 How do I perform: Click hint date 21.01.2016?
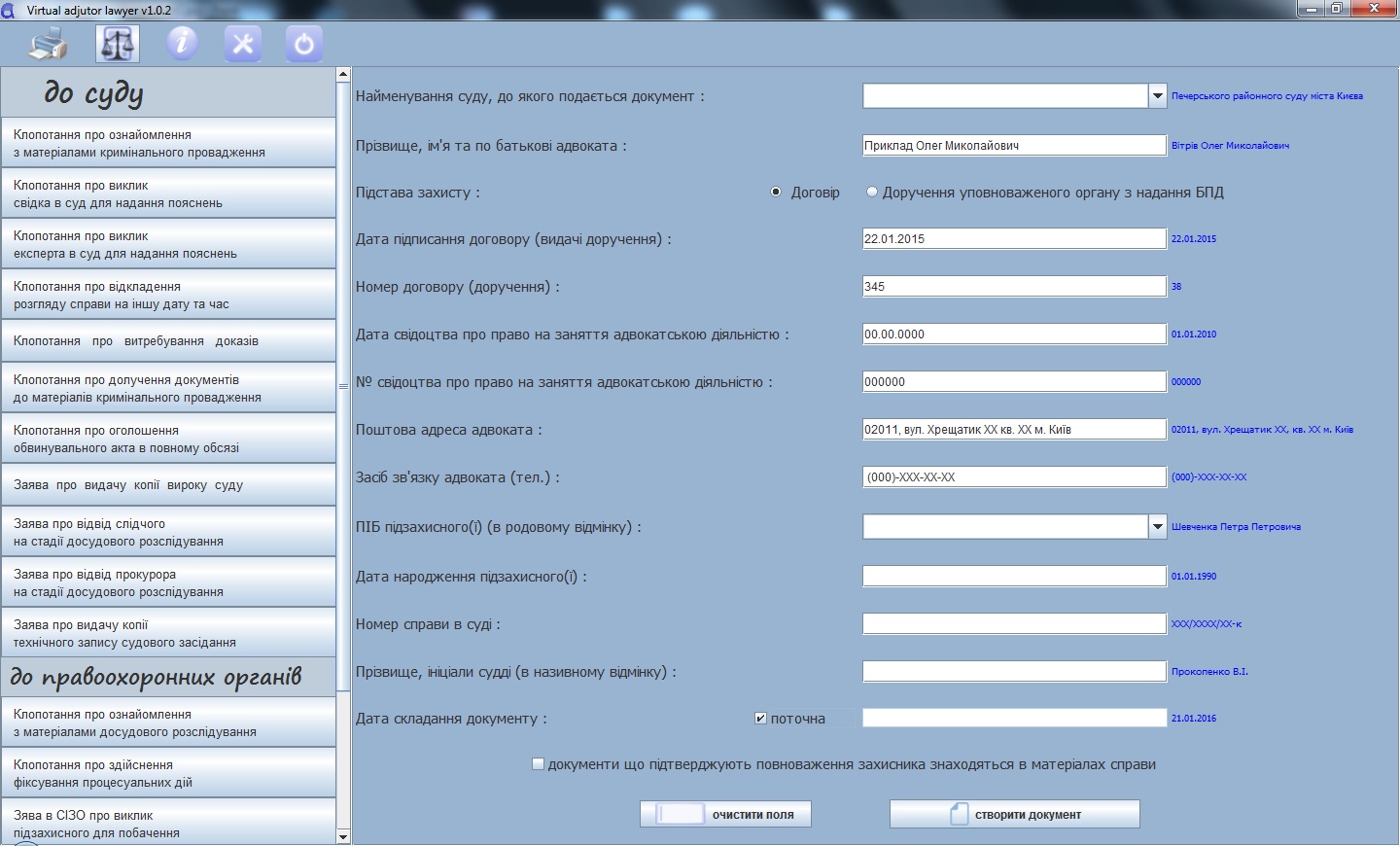[x=1194, y=719]
